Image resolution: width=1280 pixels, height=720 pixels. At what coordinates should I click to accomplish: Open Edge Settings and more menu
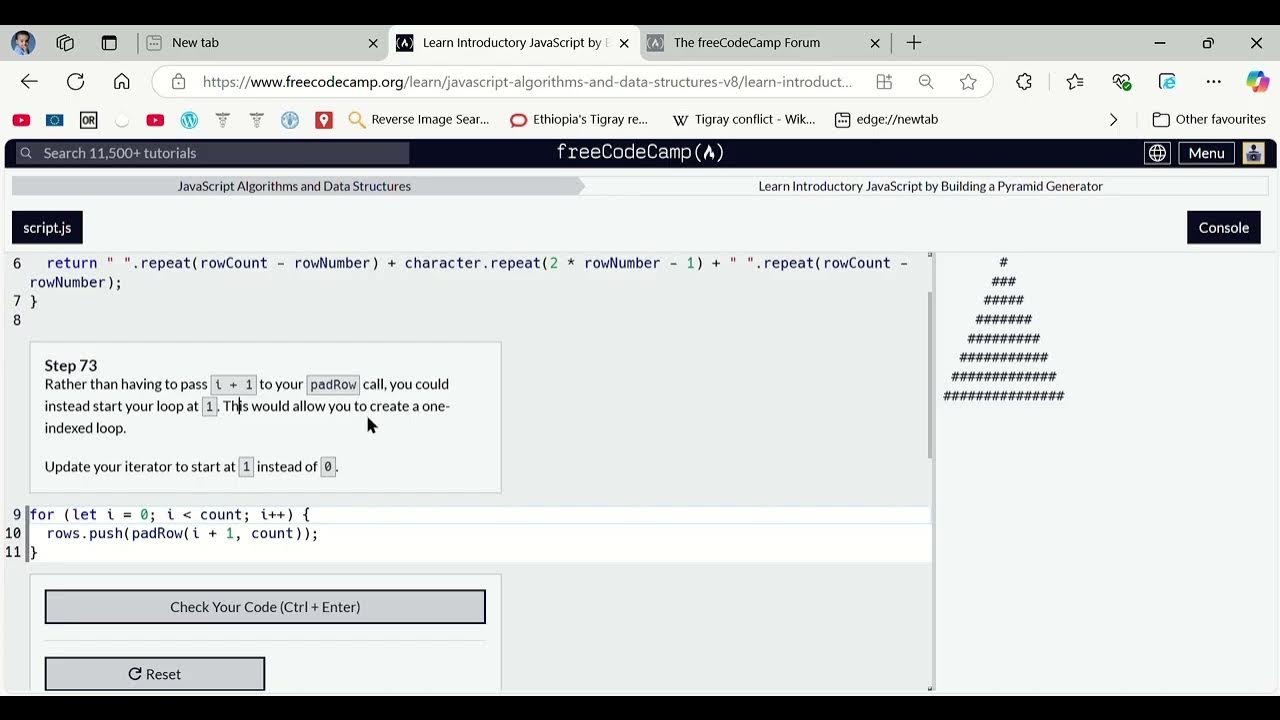click(1213, 82)
